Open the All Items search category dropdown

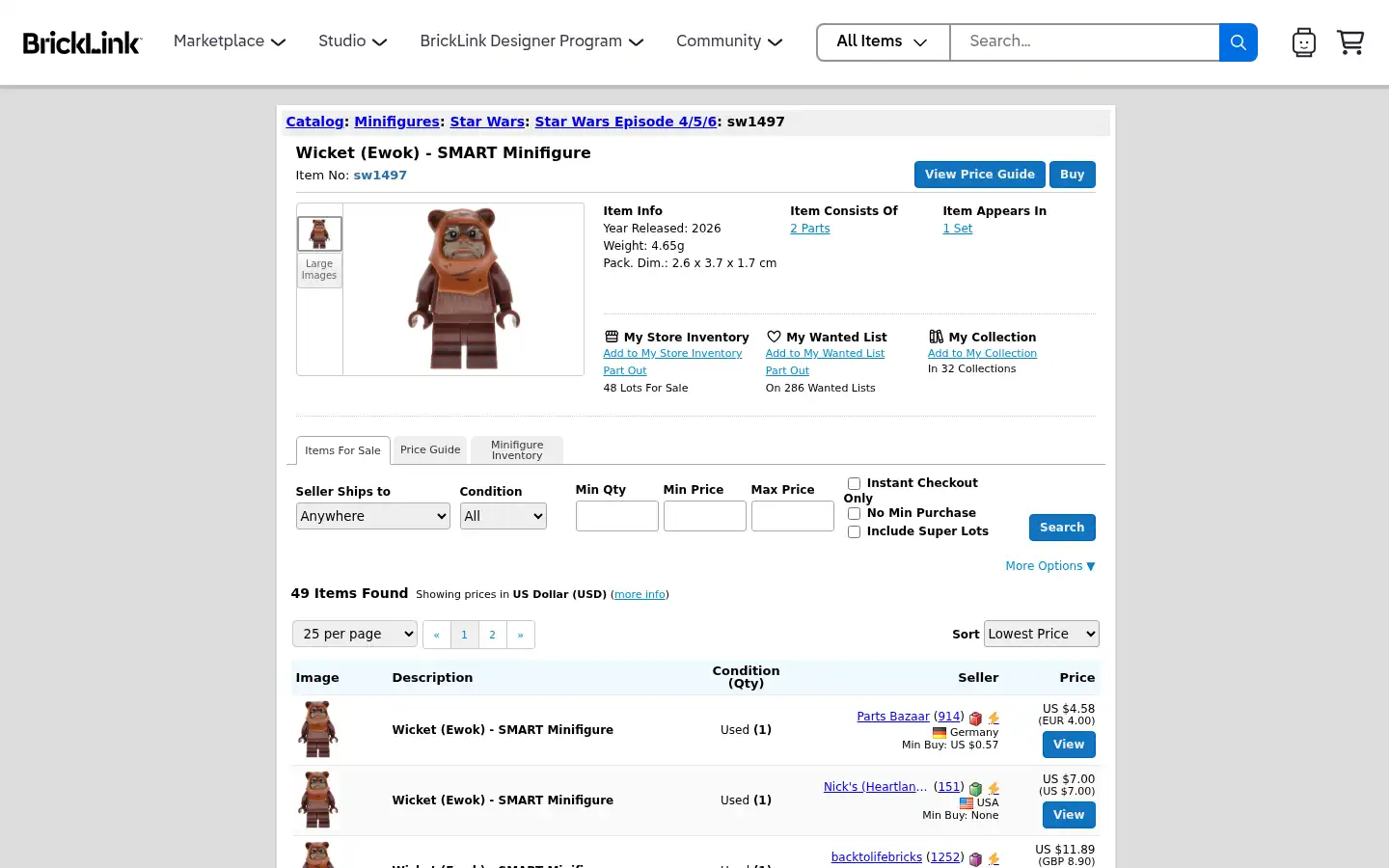point(884,42)
